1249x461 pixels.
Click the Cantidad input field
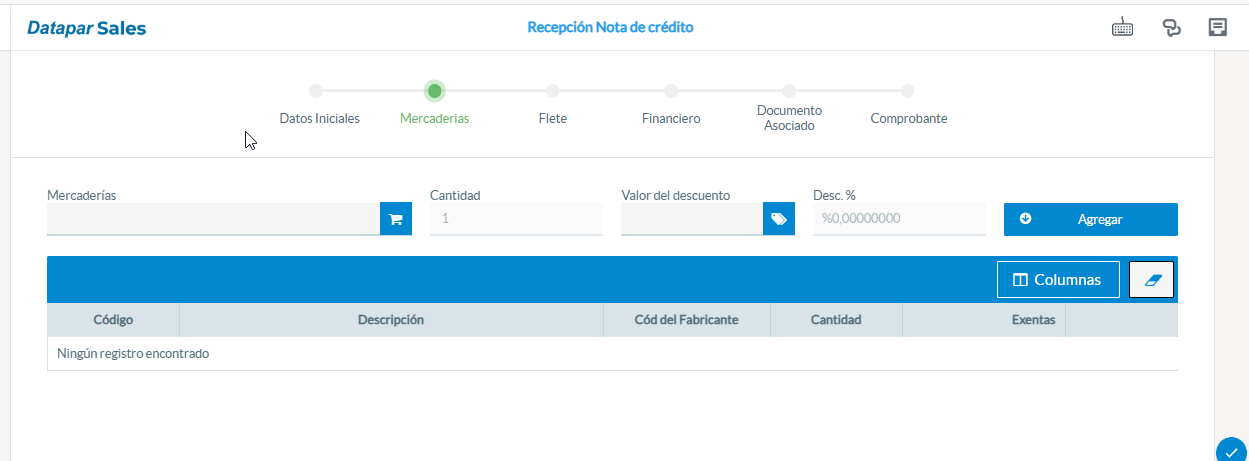[516, 219]
